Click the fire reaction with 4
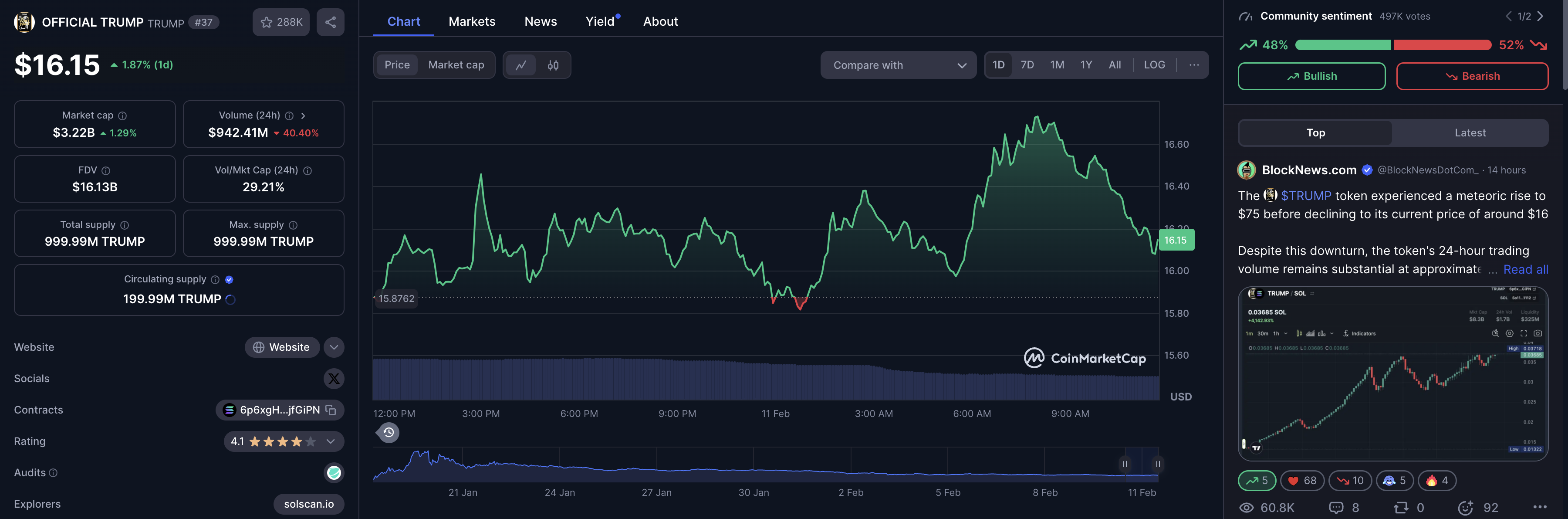Viewport: 1568px width, 519px height. point(1436,481)
